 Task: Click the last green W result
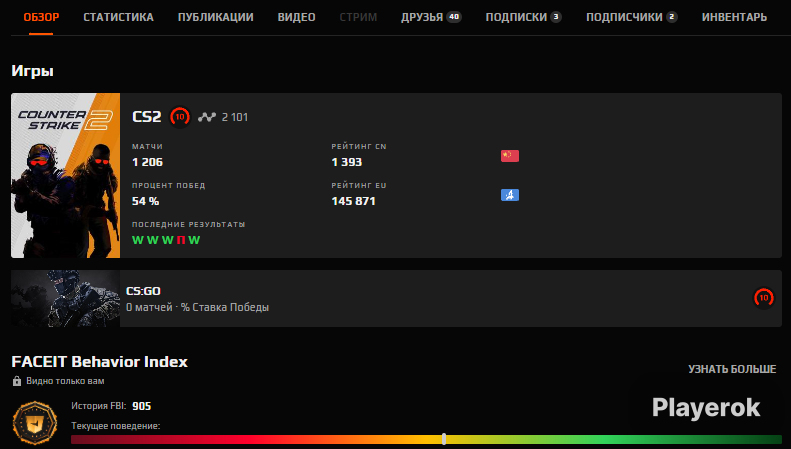pyautogui.click(x=194, y=240)
